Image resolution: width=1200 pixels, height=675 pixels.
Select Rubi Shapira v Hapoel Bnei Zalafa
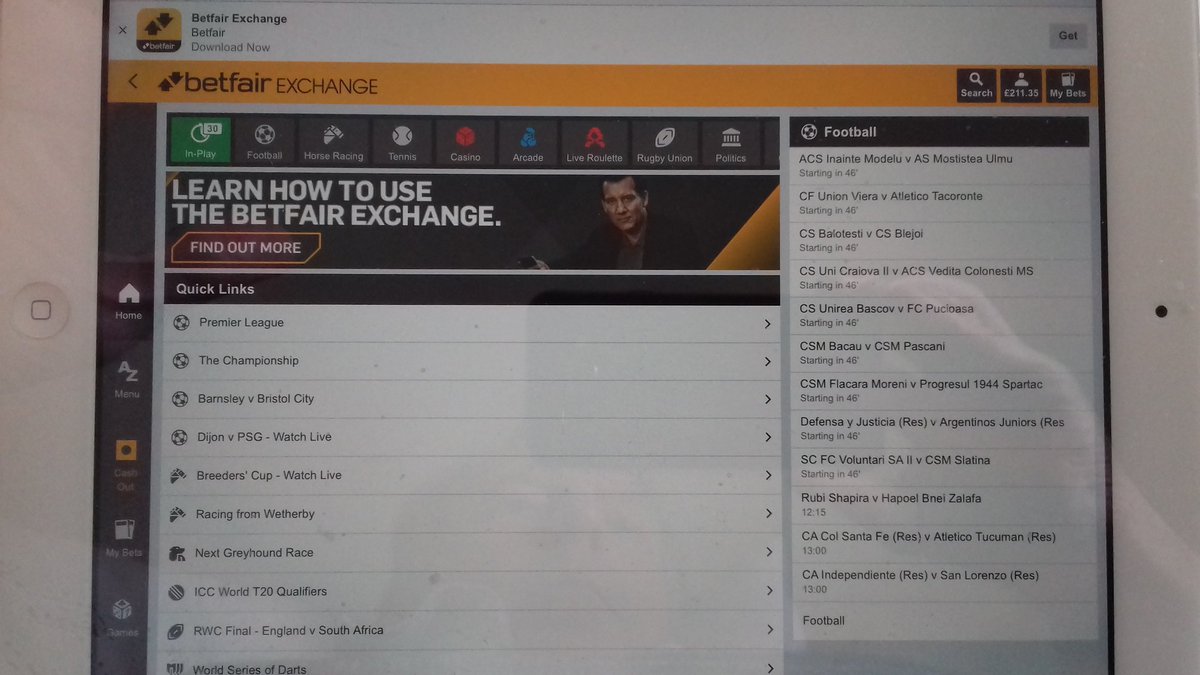point(944,505)
